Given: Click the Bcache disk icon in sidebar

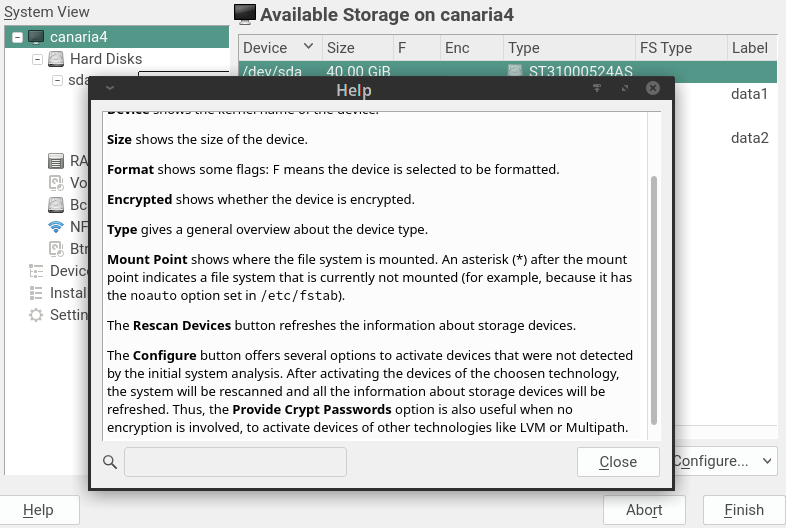Looking at the screenshot, I should pos(56,205).
